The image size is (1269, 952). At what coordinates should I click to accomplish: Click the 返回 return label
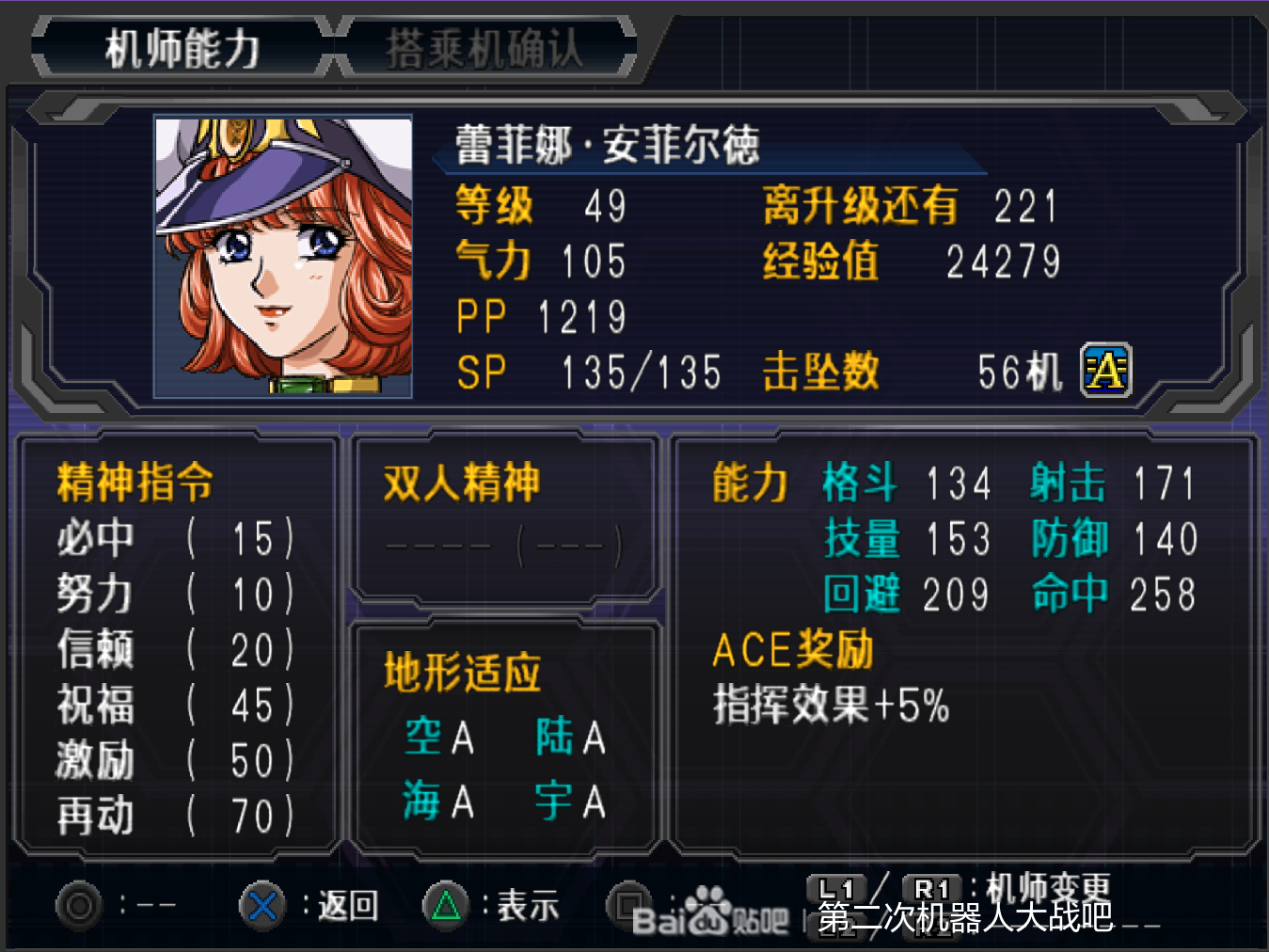coord(348,905)
